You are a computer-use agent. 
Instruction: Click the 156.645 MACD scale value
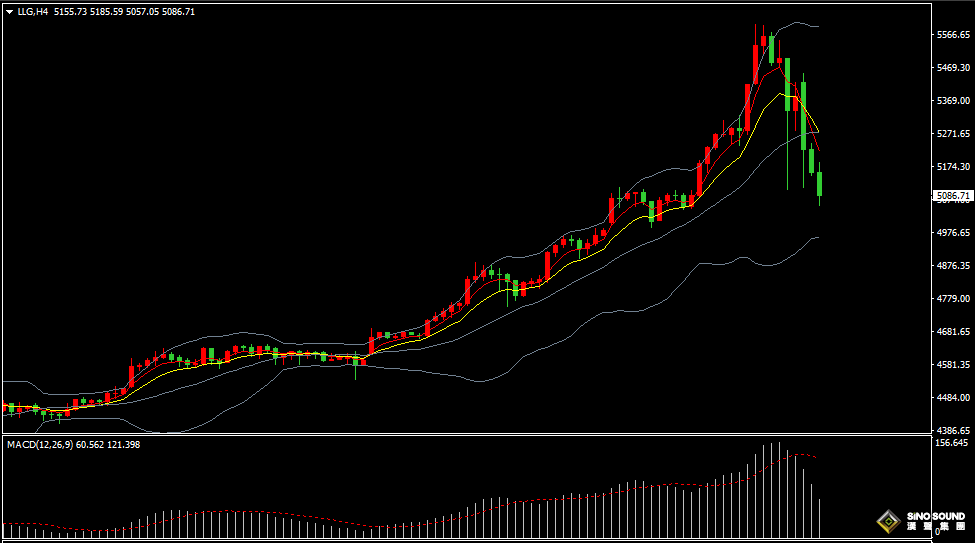(950, 443)
